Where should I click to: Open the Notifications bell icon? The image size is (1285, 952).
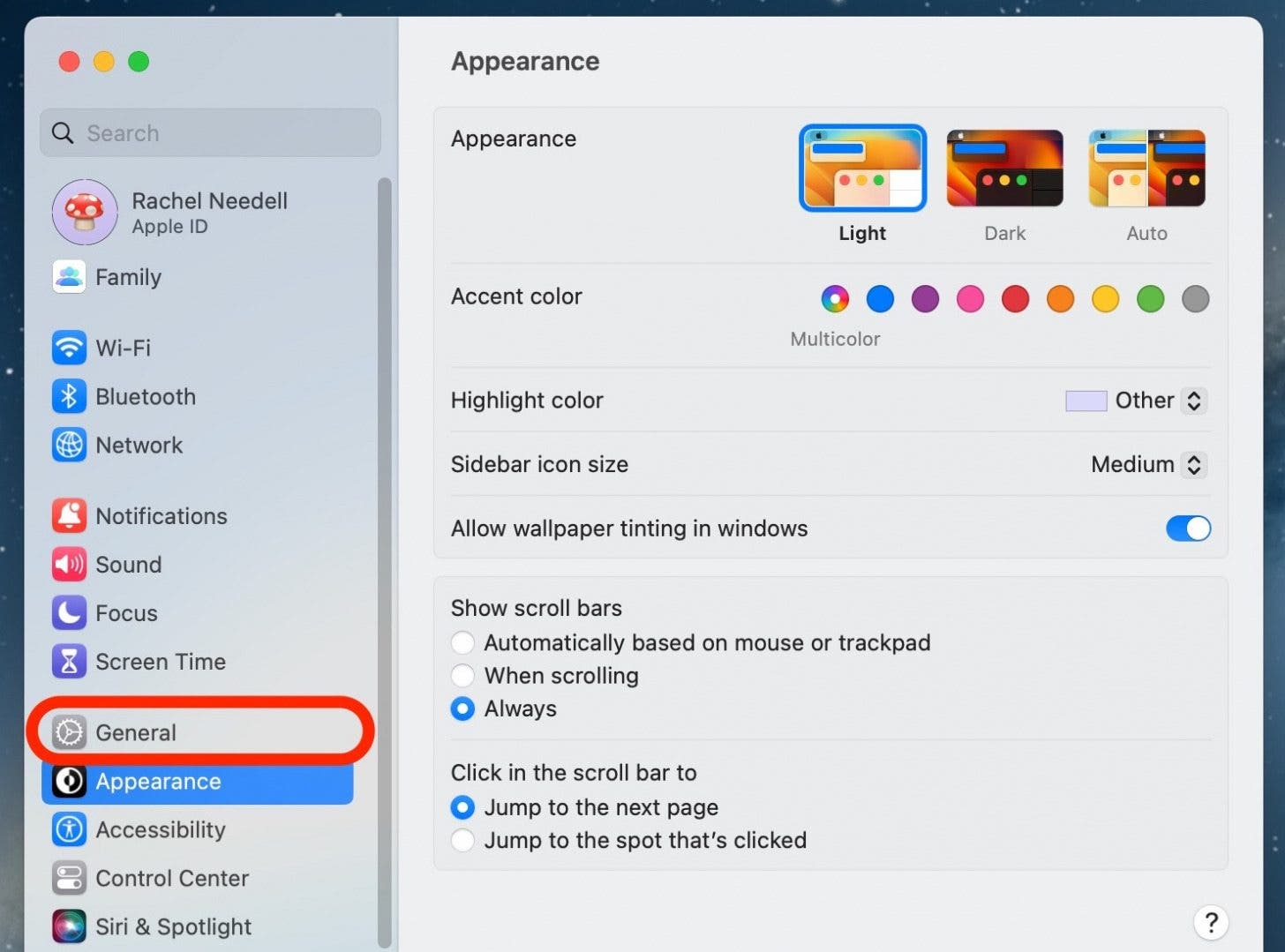pyautogui.click(x=69, y=515)
